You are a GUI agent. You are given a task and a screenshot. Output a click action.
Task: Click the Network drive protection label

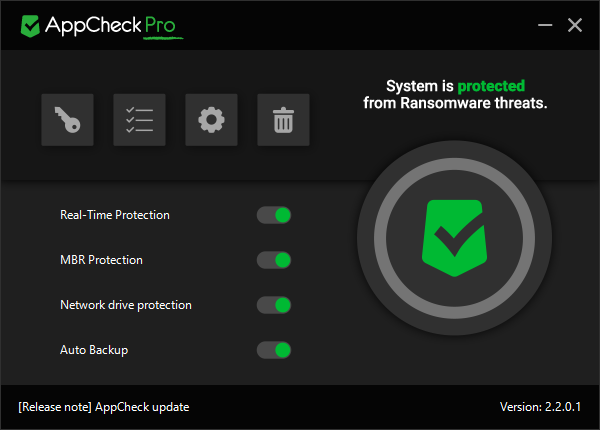[x=126, y=305]
